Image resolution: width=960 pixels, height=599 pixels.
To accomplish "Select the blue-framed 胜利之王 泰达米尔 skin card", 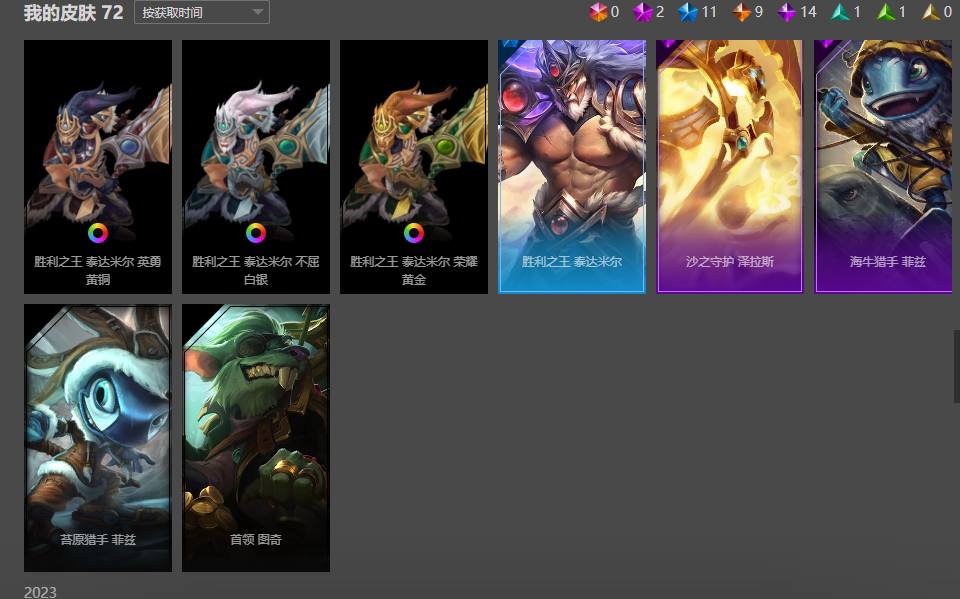I will (572, 167).
